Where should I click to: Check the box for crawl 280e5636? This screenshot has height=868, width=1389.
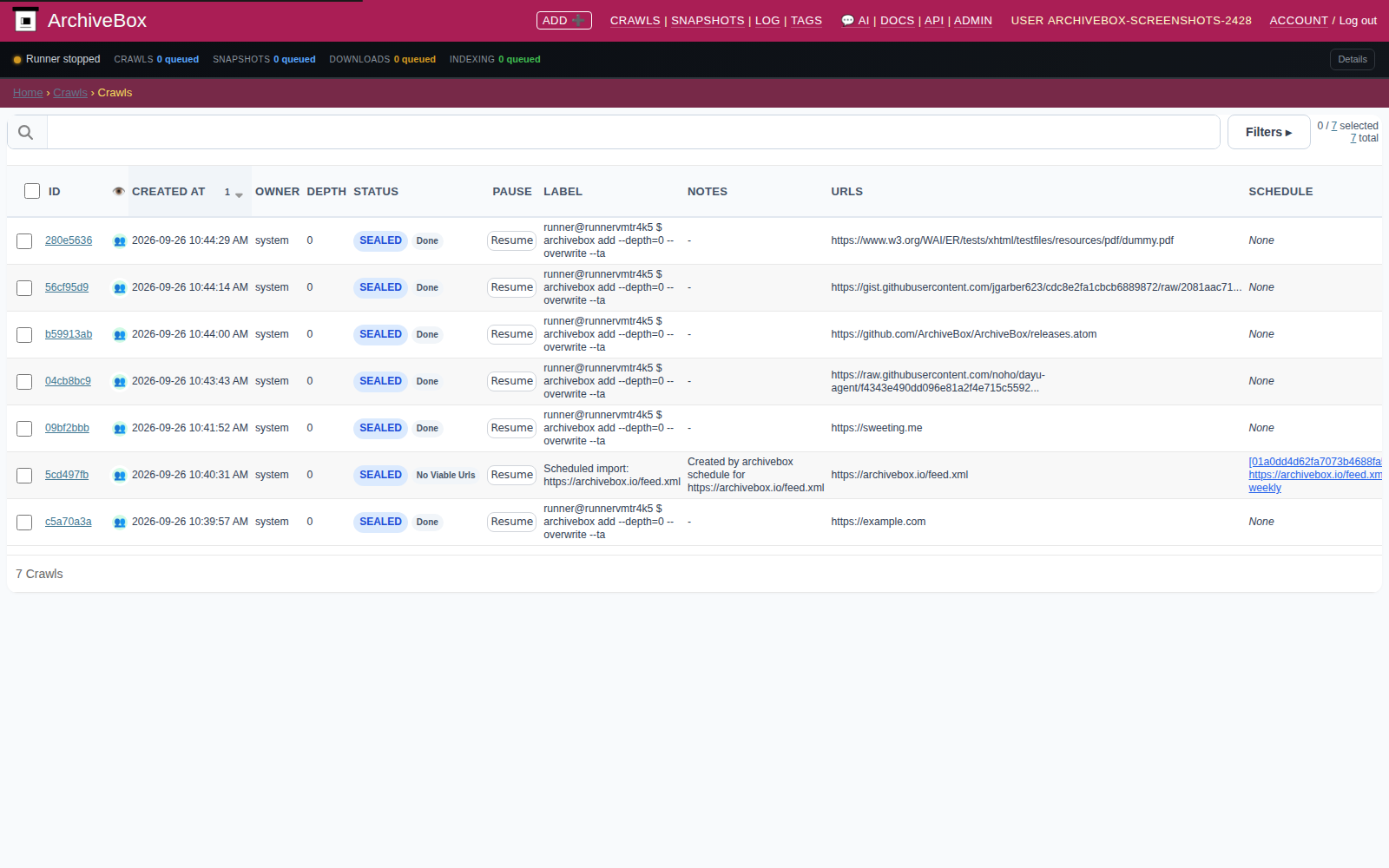point(24,241)
